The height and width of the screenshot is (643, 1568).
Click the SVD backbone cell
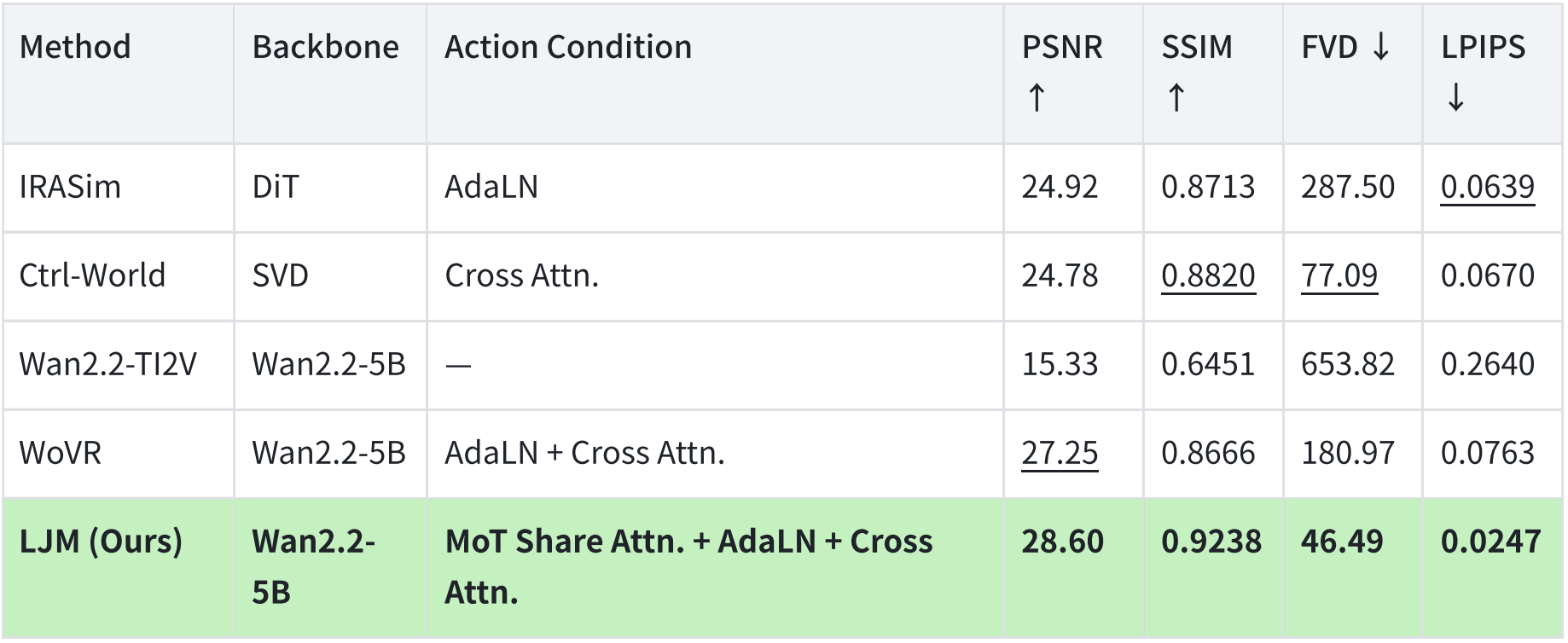pos(330,276)
